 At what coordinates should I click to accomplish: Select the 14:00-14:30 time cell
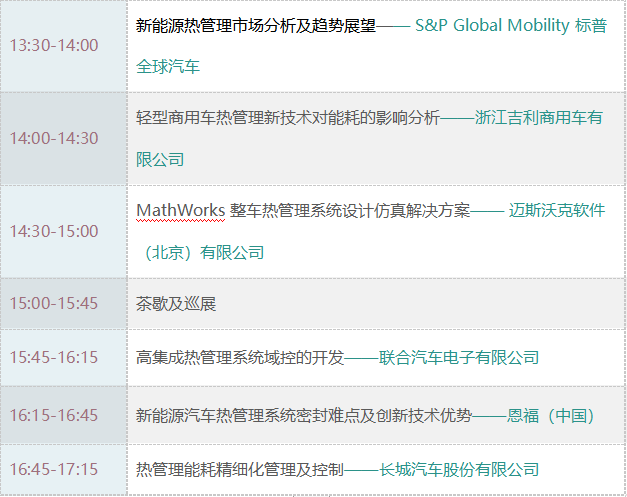pyautogui.click(x=64, y=139)
